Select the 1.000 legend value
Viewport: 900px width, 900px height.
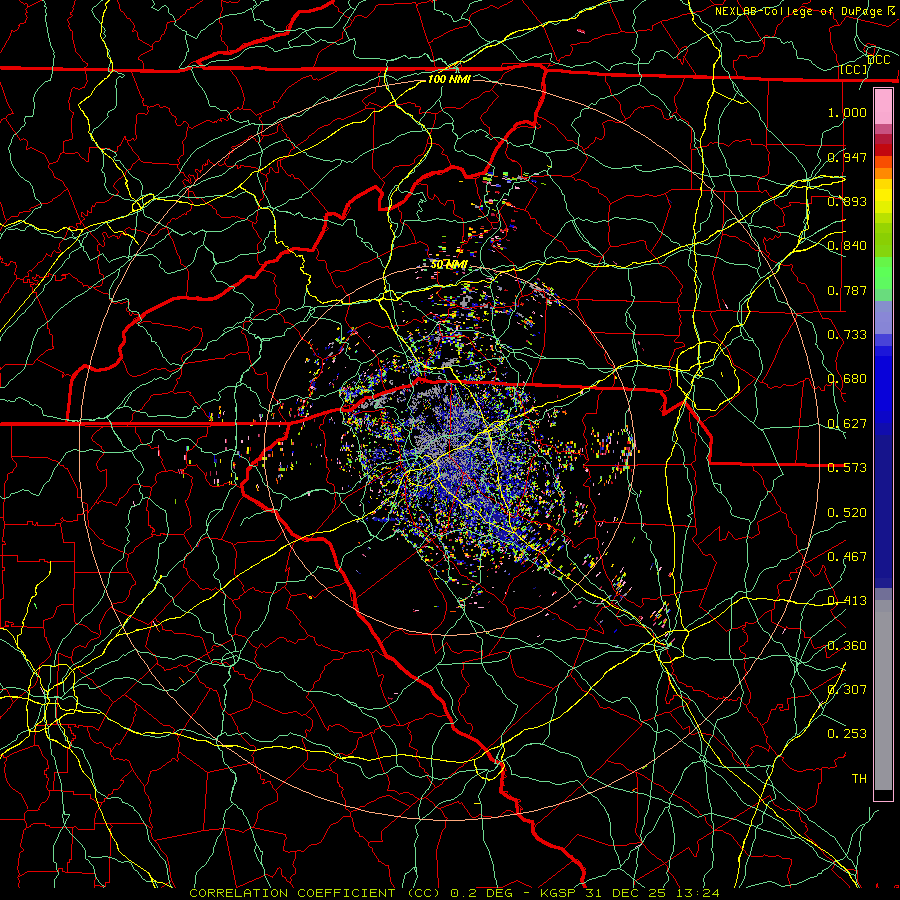click(847, 112)
